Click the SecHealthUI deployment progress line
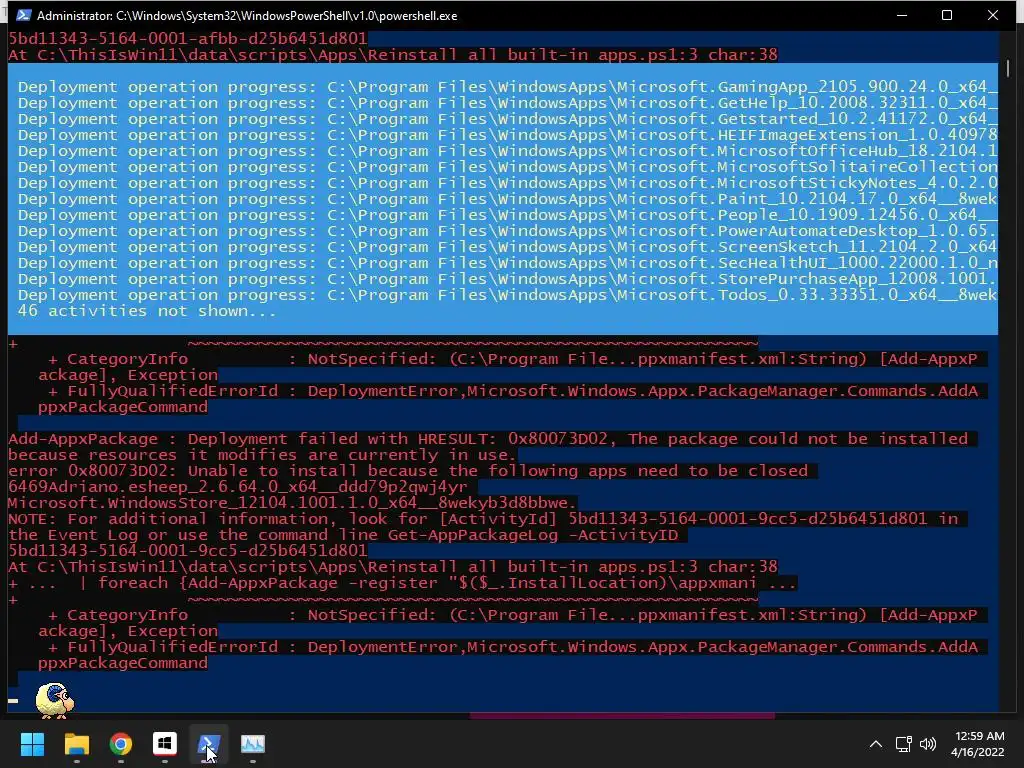 click(507, 263)
